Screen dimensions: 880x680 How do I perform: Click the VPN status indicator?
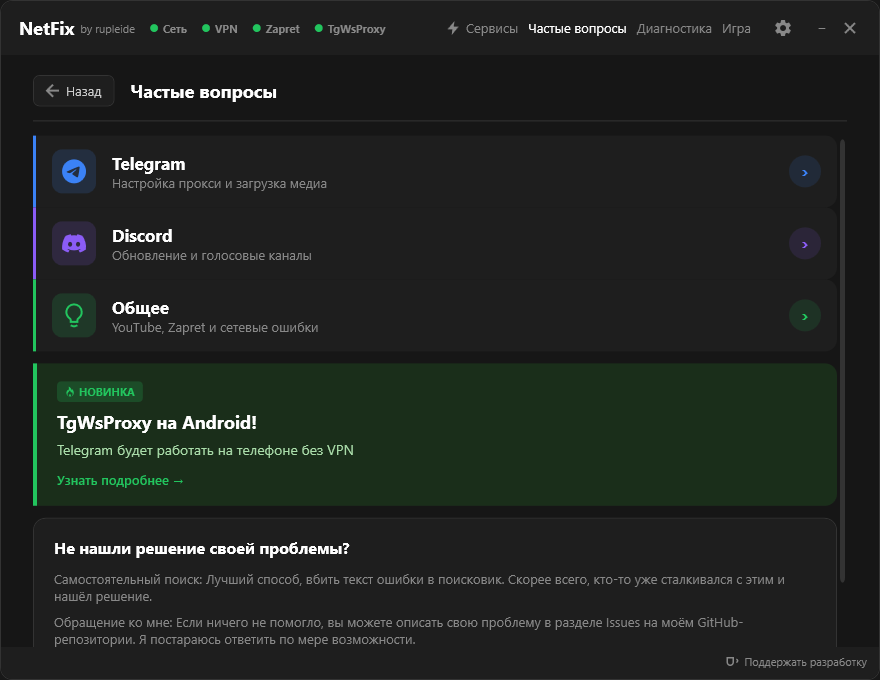[x=219, y=29]
